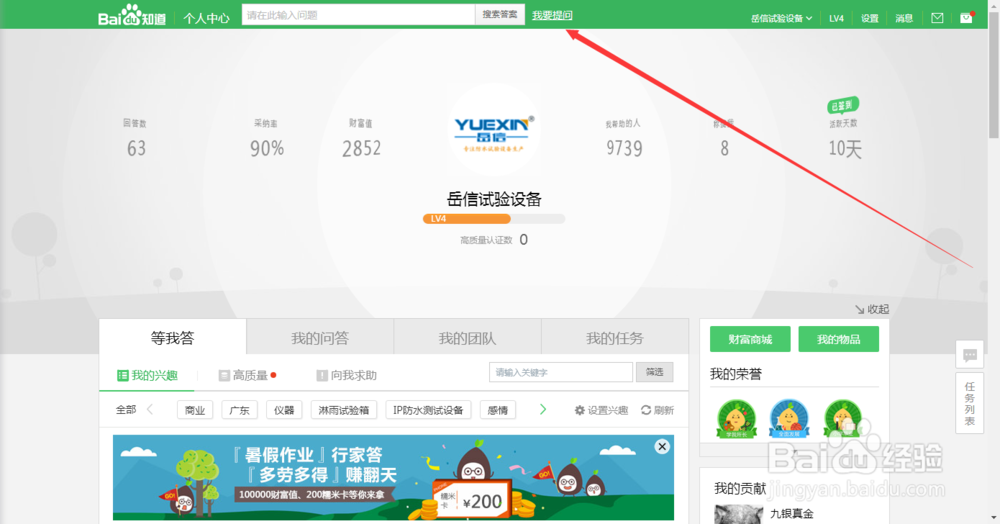Click the LV4 level progress bar
Screen dimensions: 1000x524
click(494, 219)
